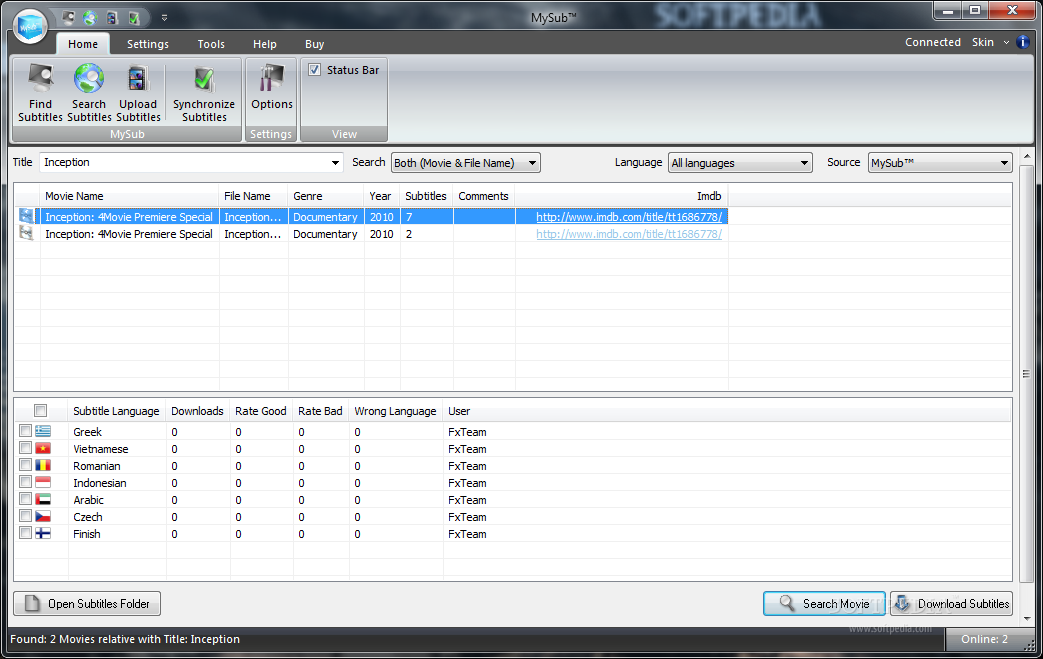Screen dimensions: 1043x659
Task: Sort by Subtitle Language column header
Action: click(116, 411)
